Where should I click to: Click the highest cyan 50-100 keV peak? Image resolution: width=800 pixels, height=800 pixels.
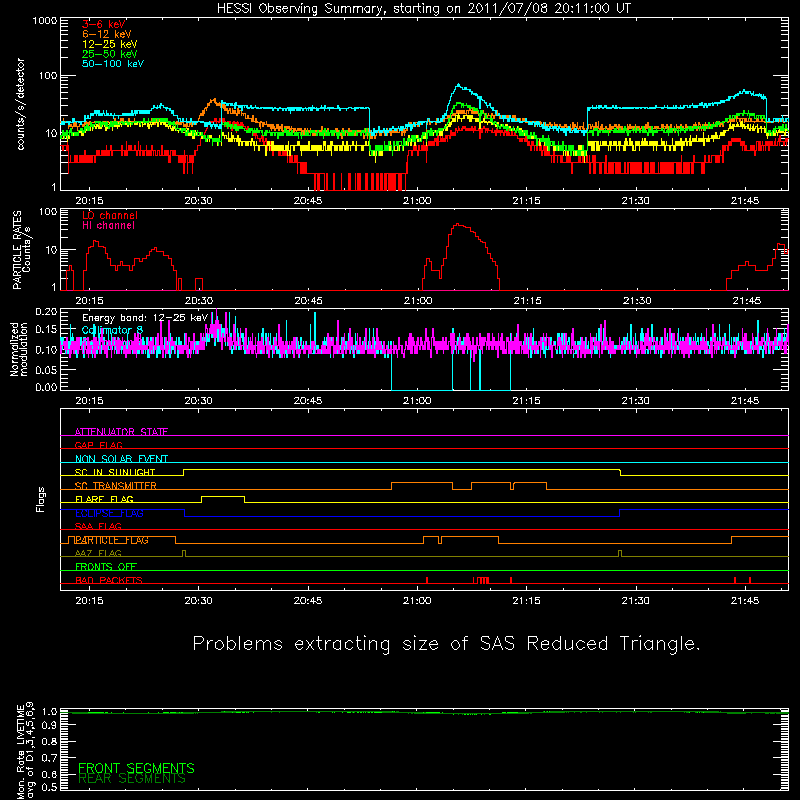(458, 85)
